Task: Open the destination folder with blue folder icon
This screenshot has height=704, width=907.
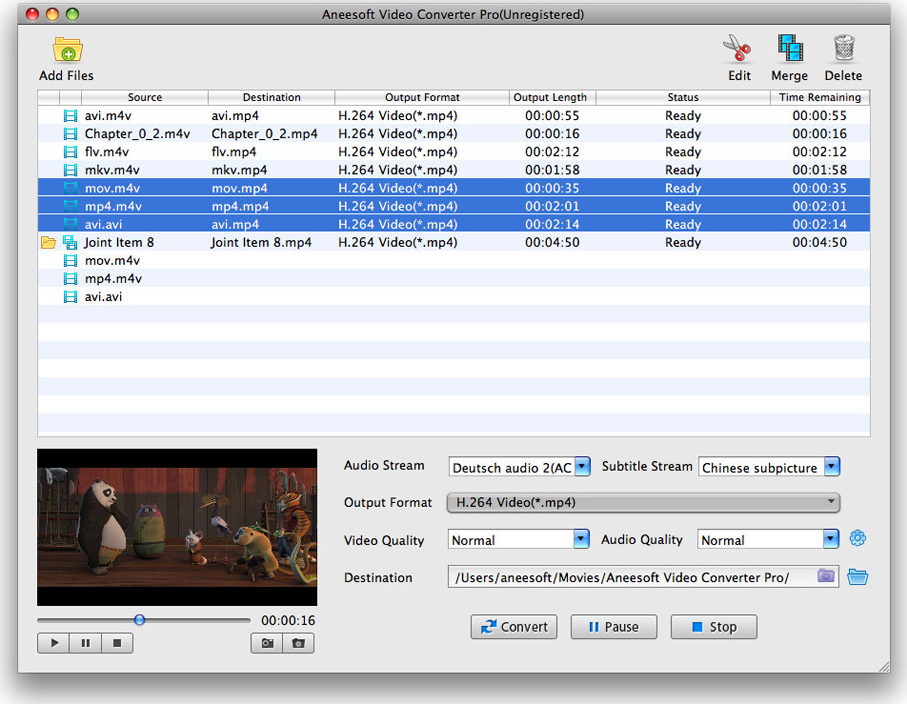Action: pyautogui.click(x=857, y=577)
